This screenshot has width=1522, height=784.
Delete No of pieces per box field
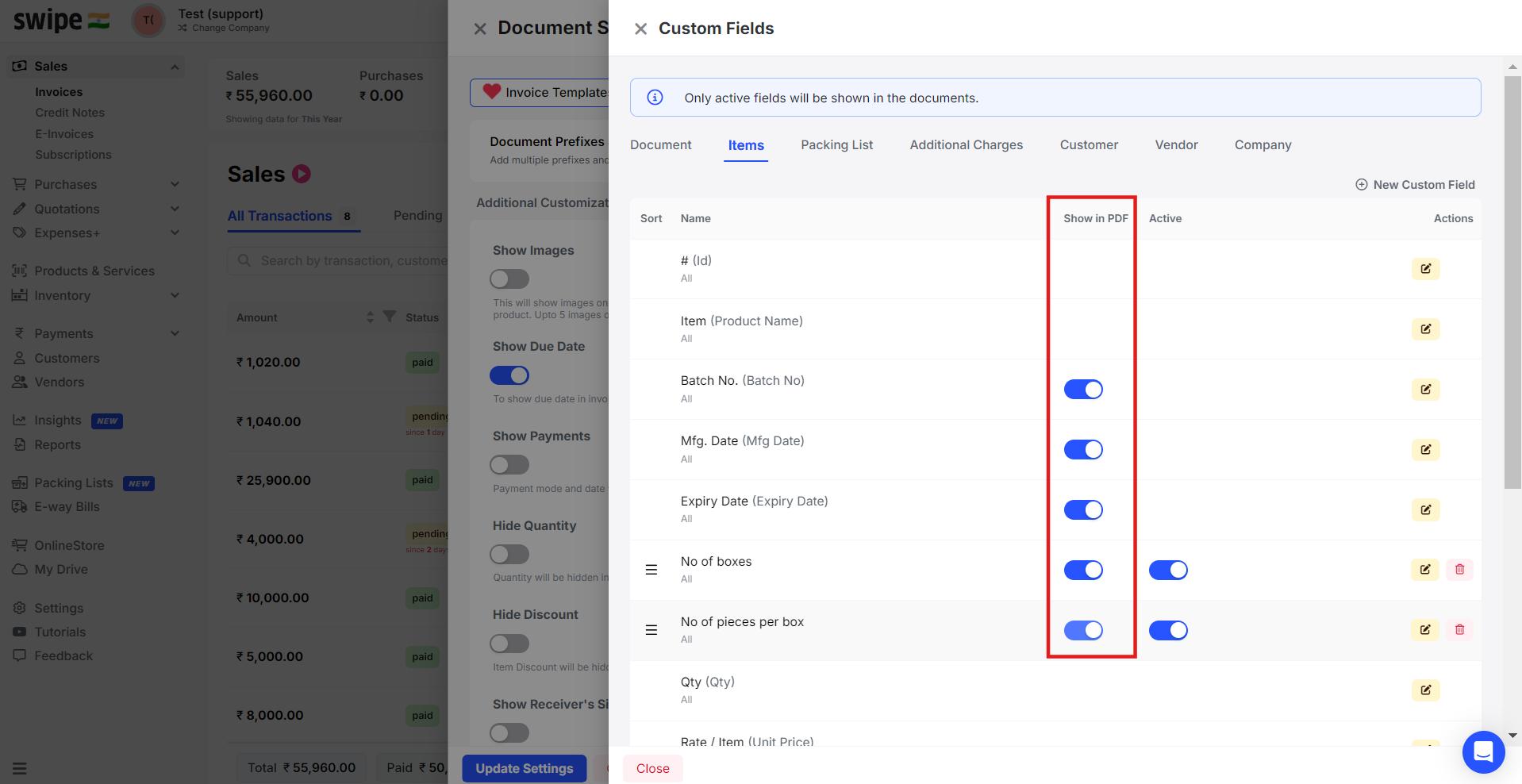(1459, 630)
